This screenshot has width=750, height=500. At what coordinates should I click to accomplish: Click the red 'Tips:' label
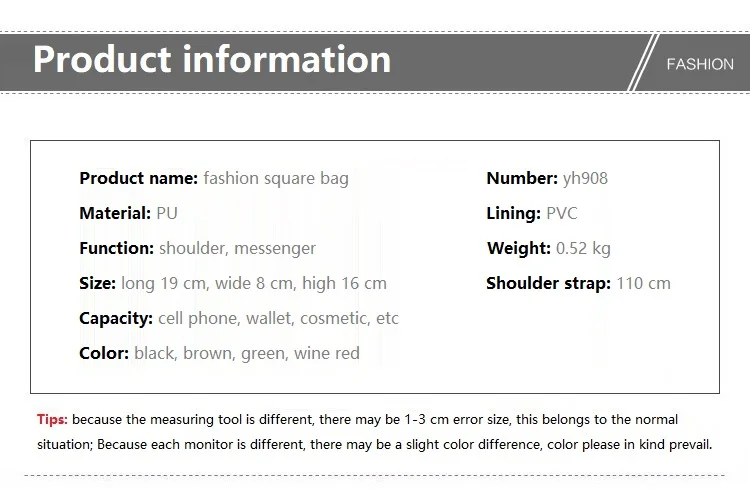(52, 420)
